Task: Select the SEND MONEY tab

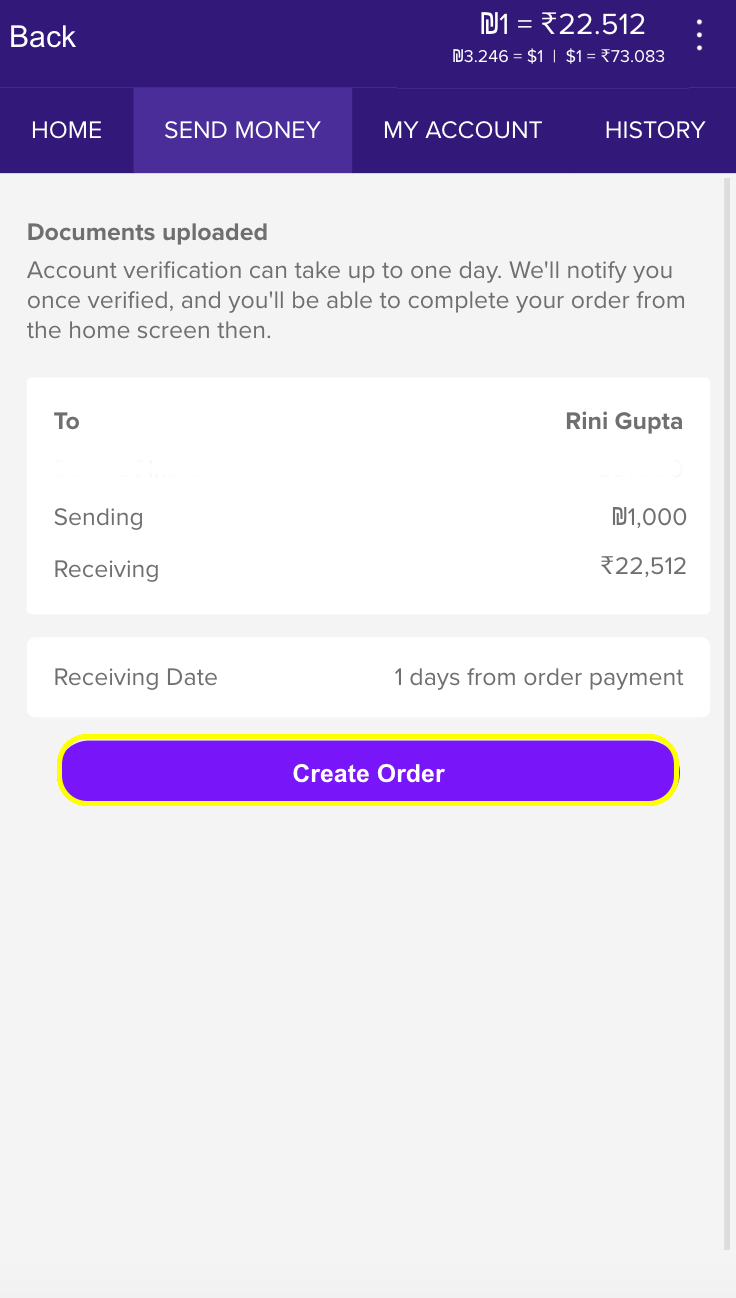Action: 242,130
